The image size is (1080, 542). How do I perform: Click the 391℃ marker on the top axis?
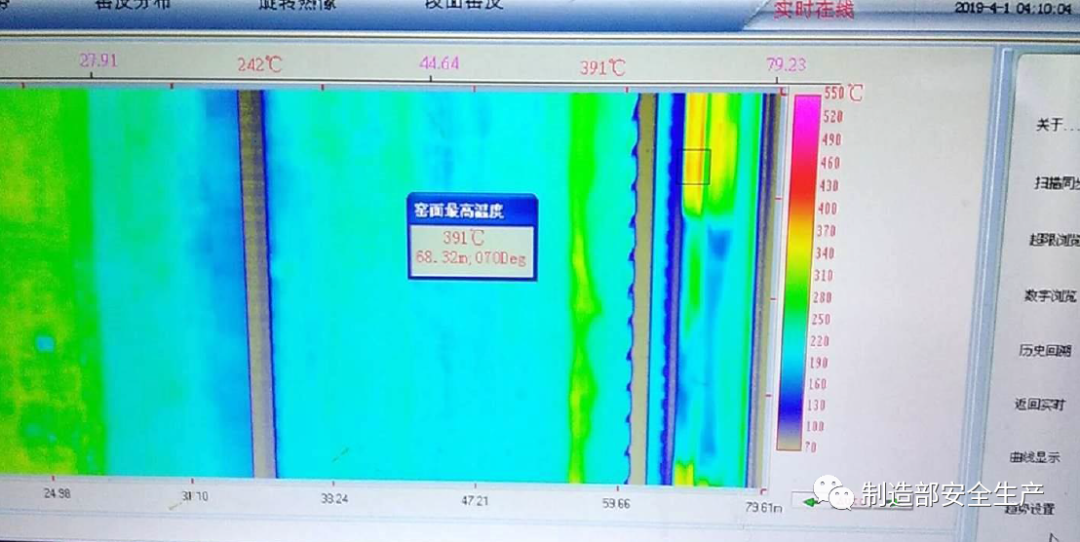602,68
